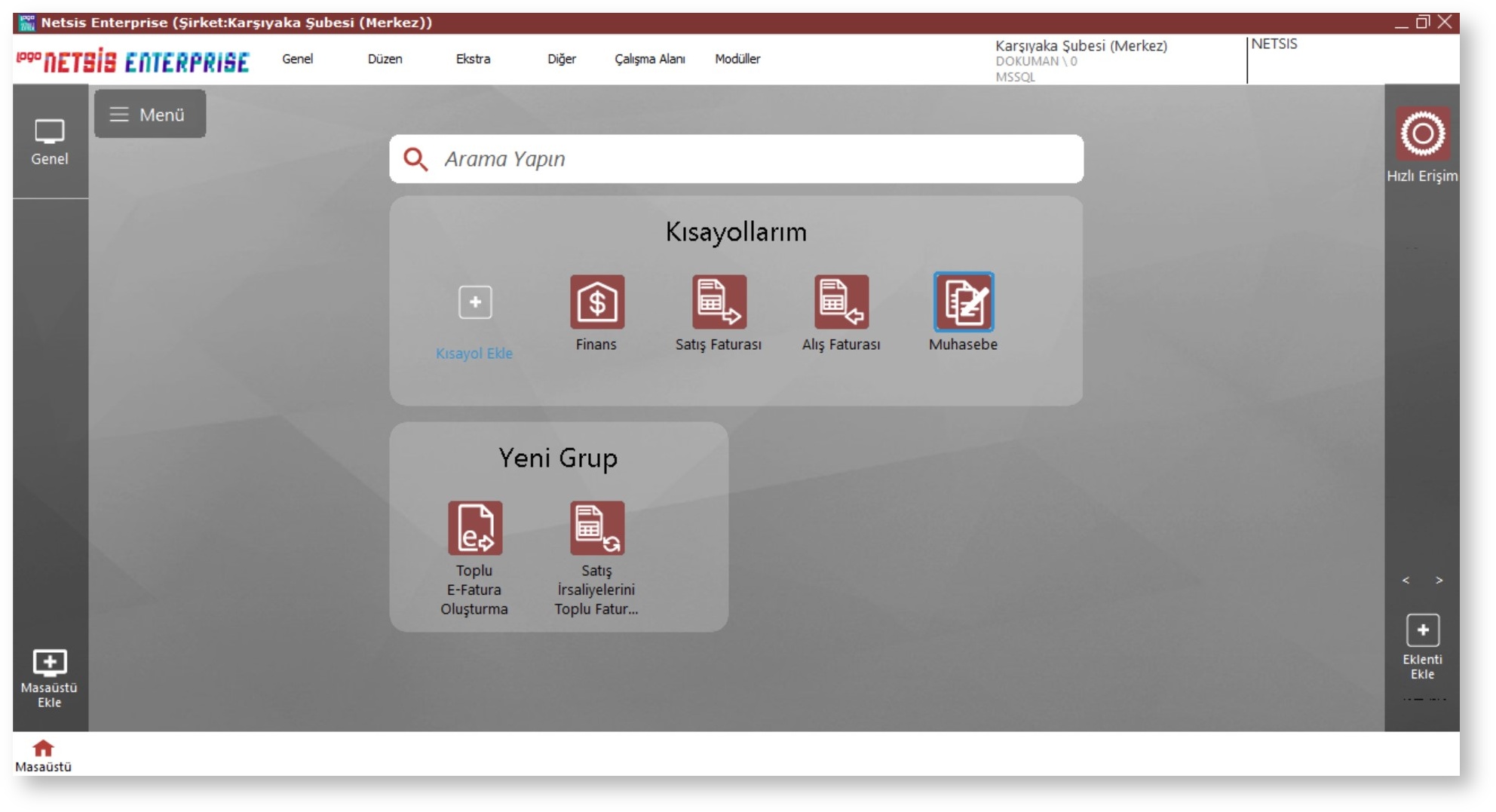The image size is (1496, 812).
Task: Open Satış İrsaliyelerini Toplu Fatura icon
Action: tap(596, 528)
